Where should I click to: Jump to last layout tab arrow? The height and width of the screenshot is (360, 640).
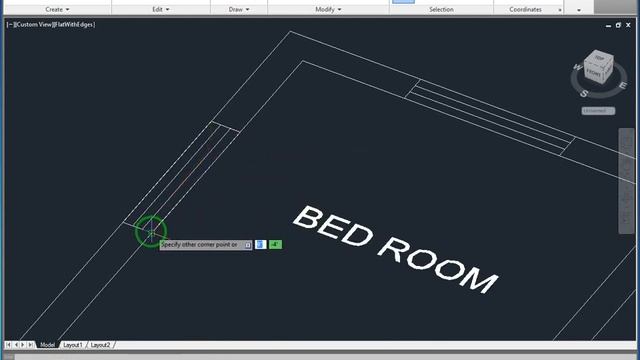tap(30, 345)
